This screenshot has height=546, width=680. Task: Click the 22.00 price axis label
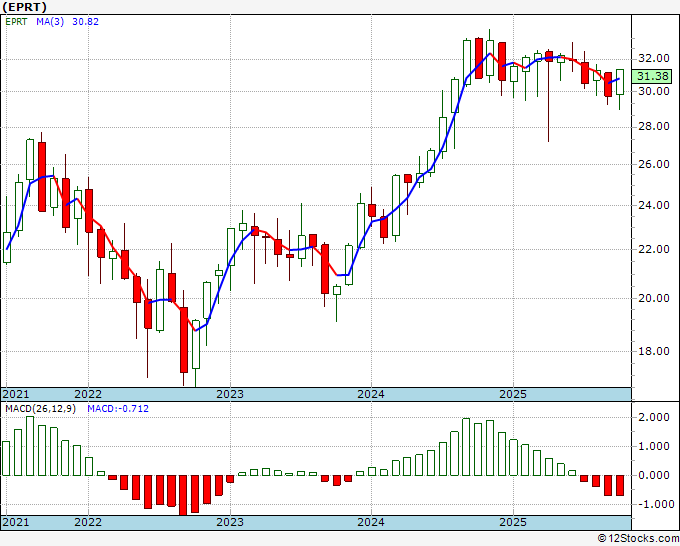tap(654, 249)
